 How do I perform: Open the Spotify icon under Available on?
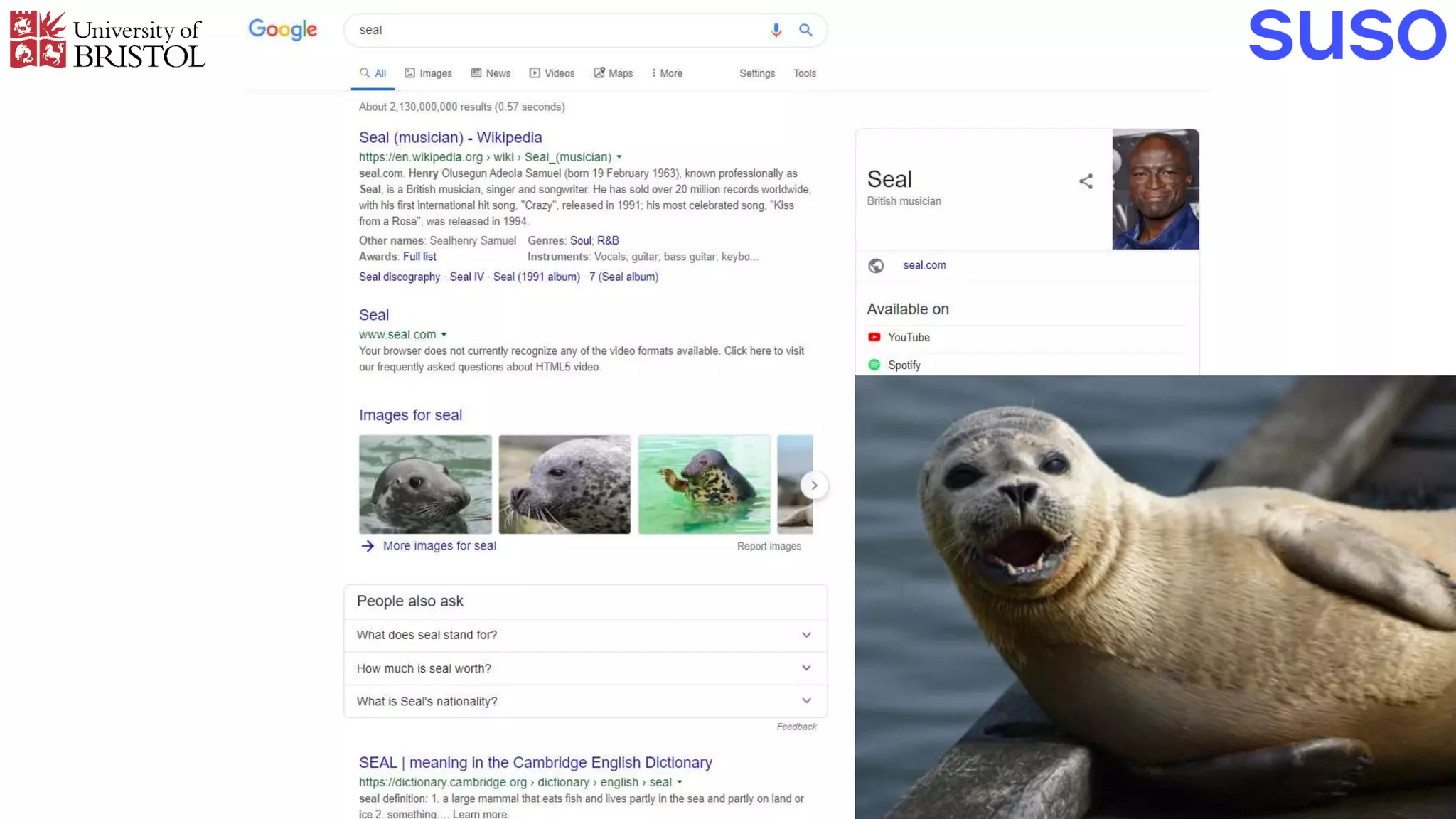tap(874, 365)
